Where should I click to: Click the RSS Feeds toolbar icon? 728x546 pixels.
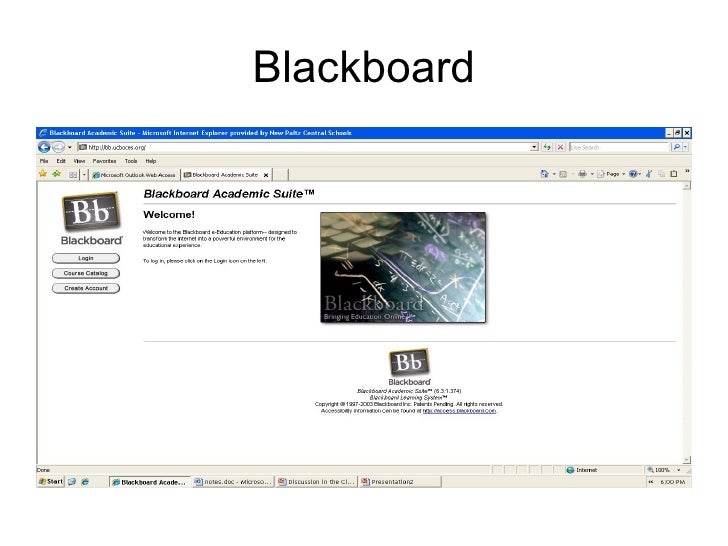point(563,174)
